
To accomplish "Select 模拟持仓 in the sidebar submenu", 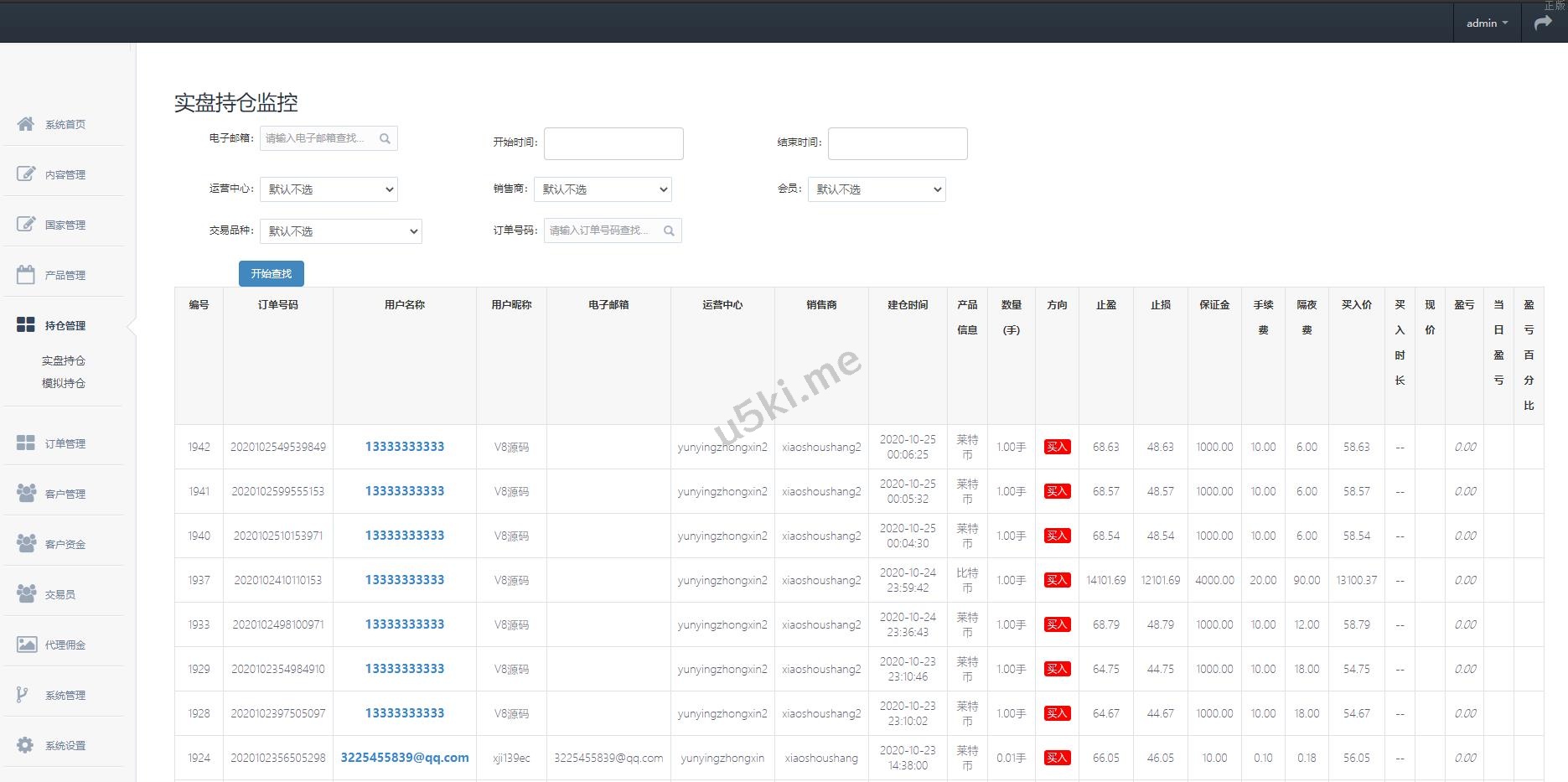I will (x=64, y=383).
